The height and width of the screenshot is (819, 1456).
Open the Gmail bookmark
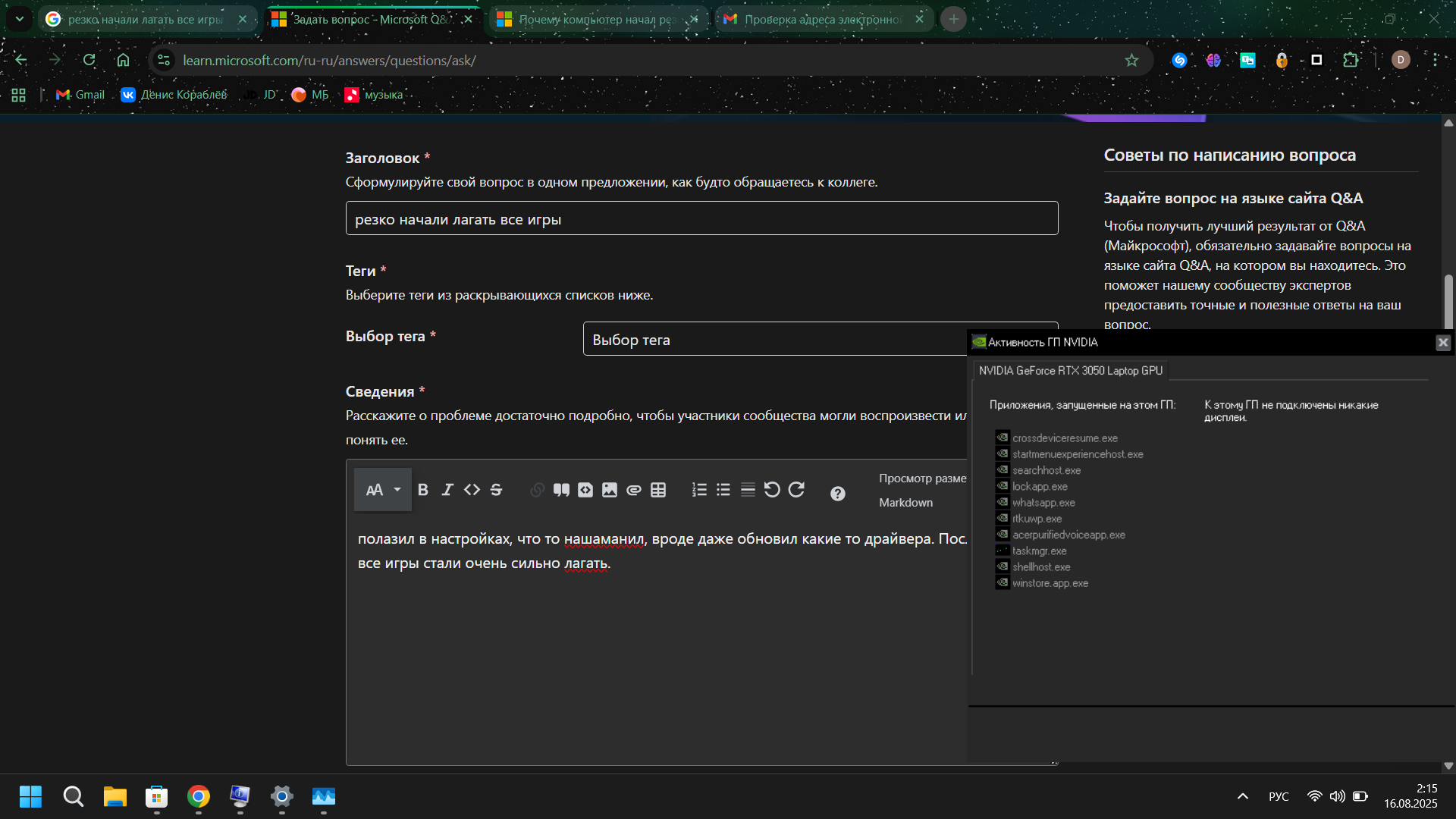tap(80, 95)
